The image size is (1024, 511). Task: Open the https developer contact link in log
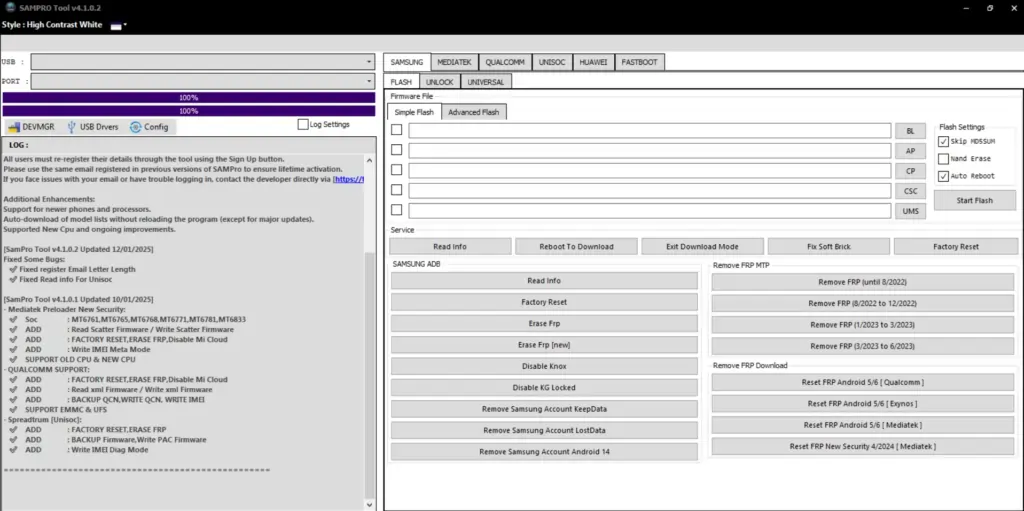[349, 179]
